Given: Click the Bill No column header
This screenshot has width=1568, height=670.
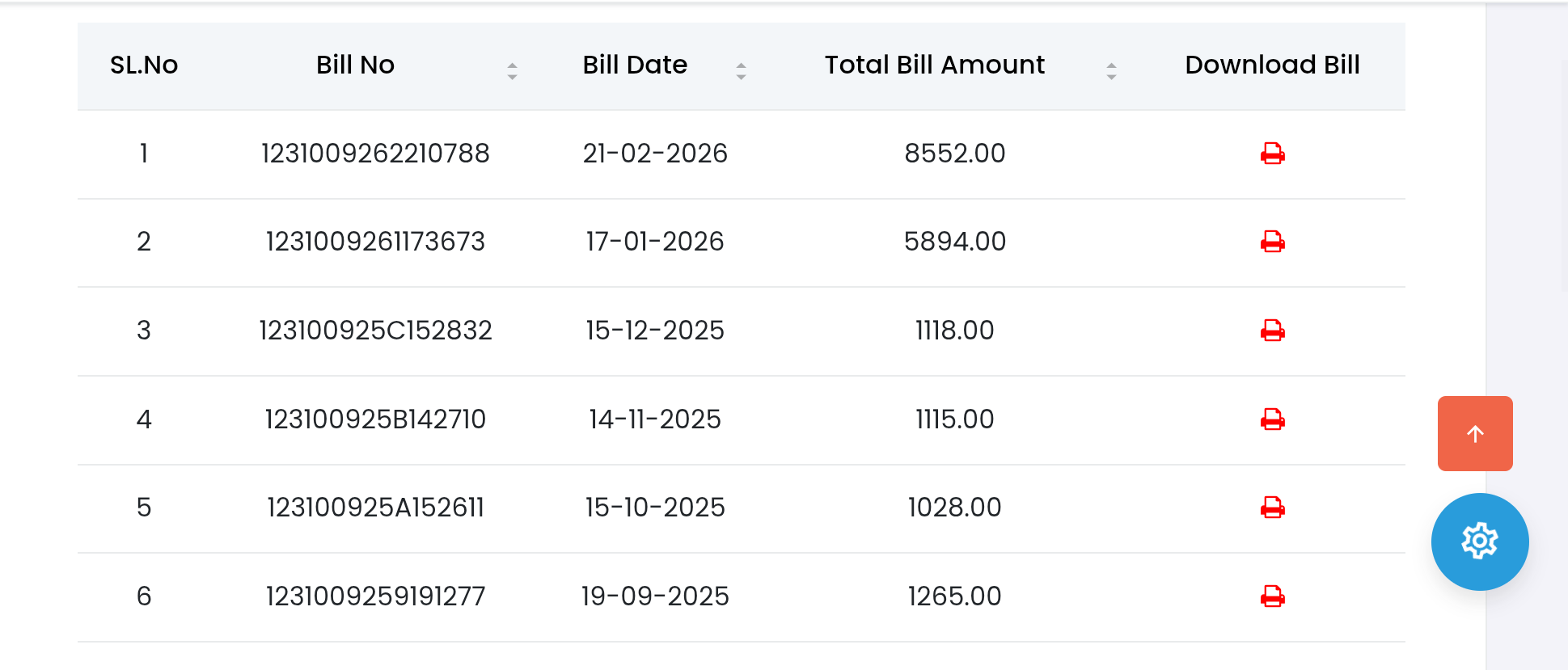Looking at the screenshot, I should tap(355, 65).
